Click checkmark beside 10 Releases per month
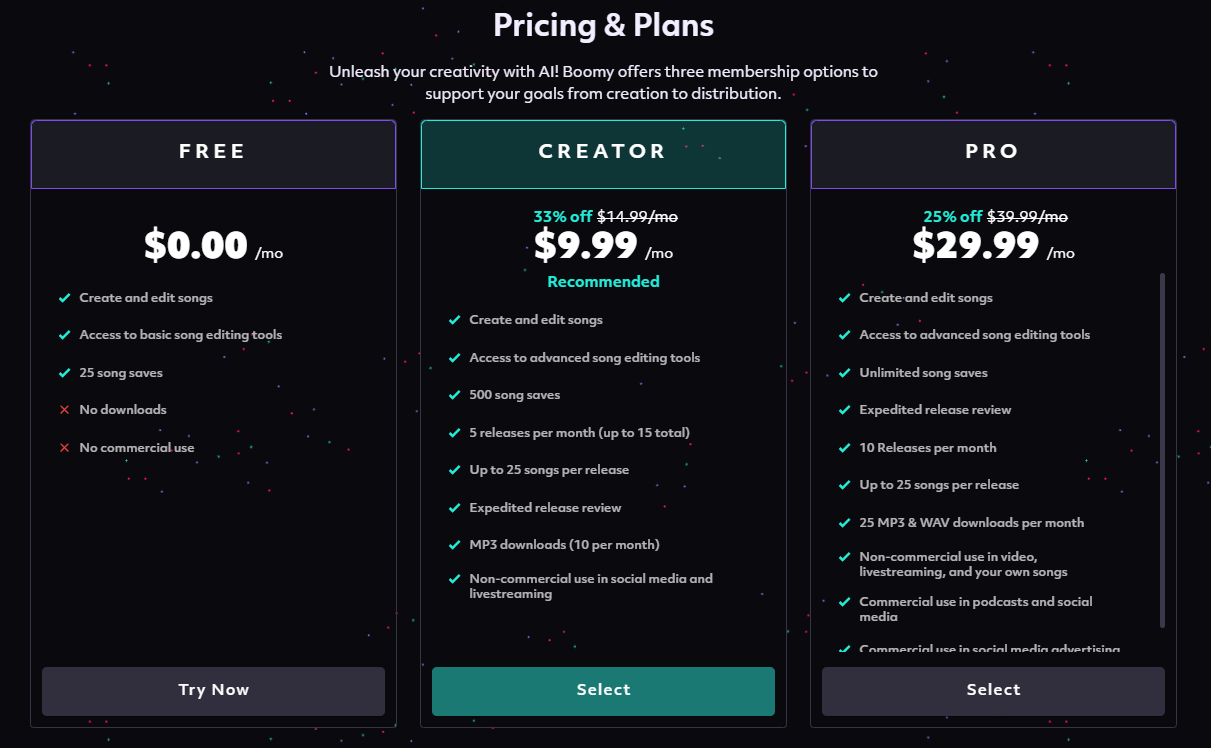1211x748 pixels. coord(844,448)
